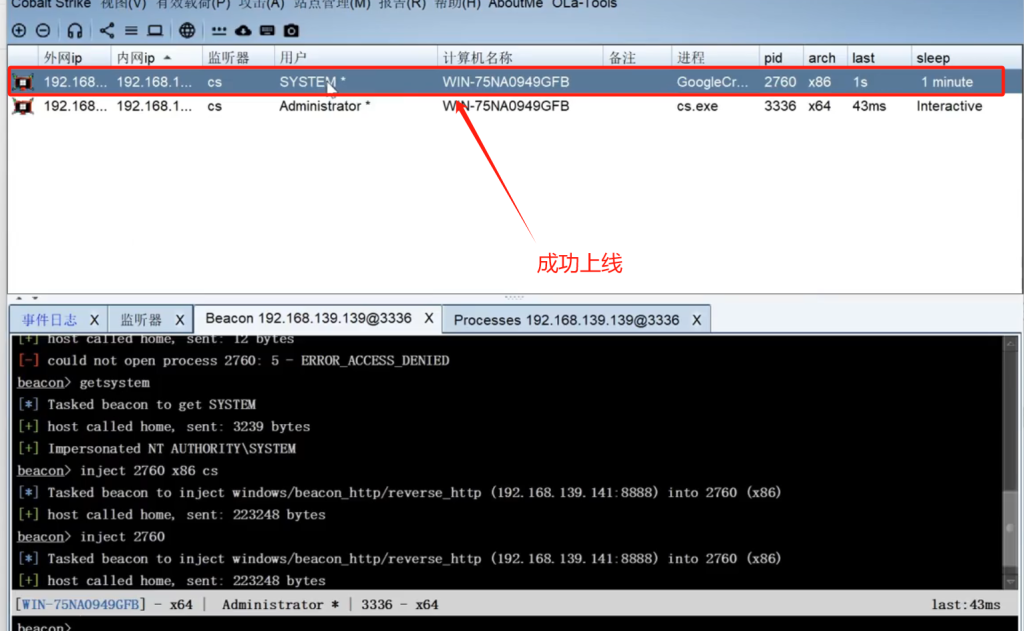The width and height of the screenshot is (1024, 631).
Task: Sort sessions by 外网ip column
Action: [74, 57]
